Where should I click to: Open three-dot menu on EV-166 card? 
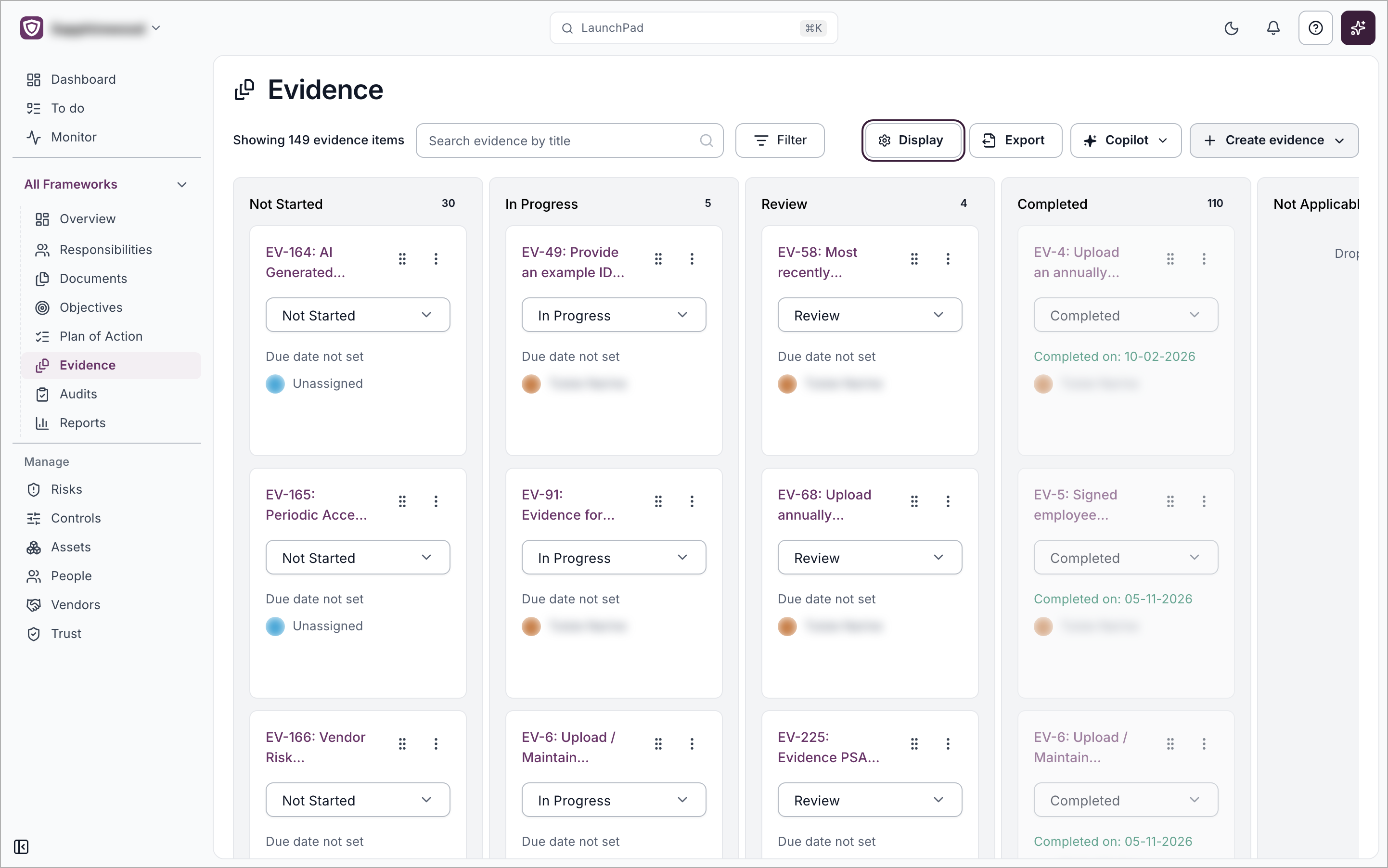click(x=436, y=744)
